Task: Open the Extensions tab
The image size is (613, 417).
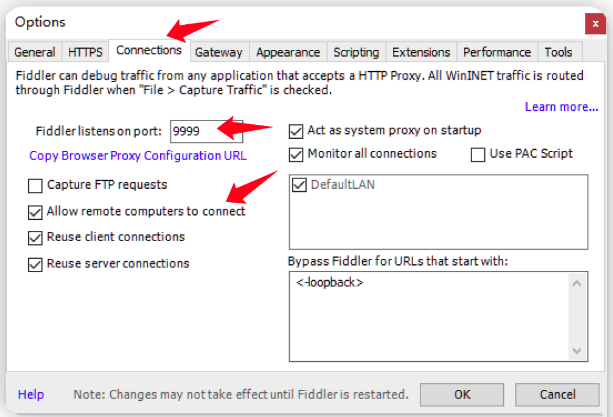Action: (x=421, y=52)
